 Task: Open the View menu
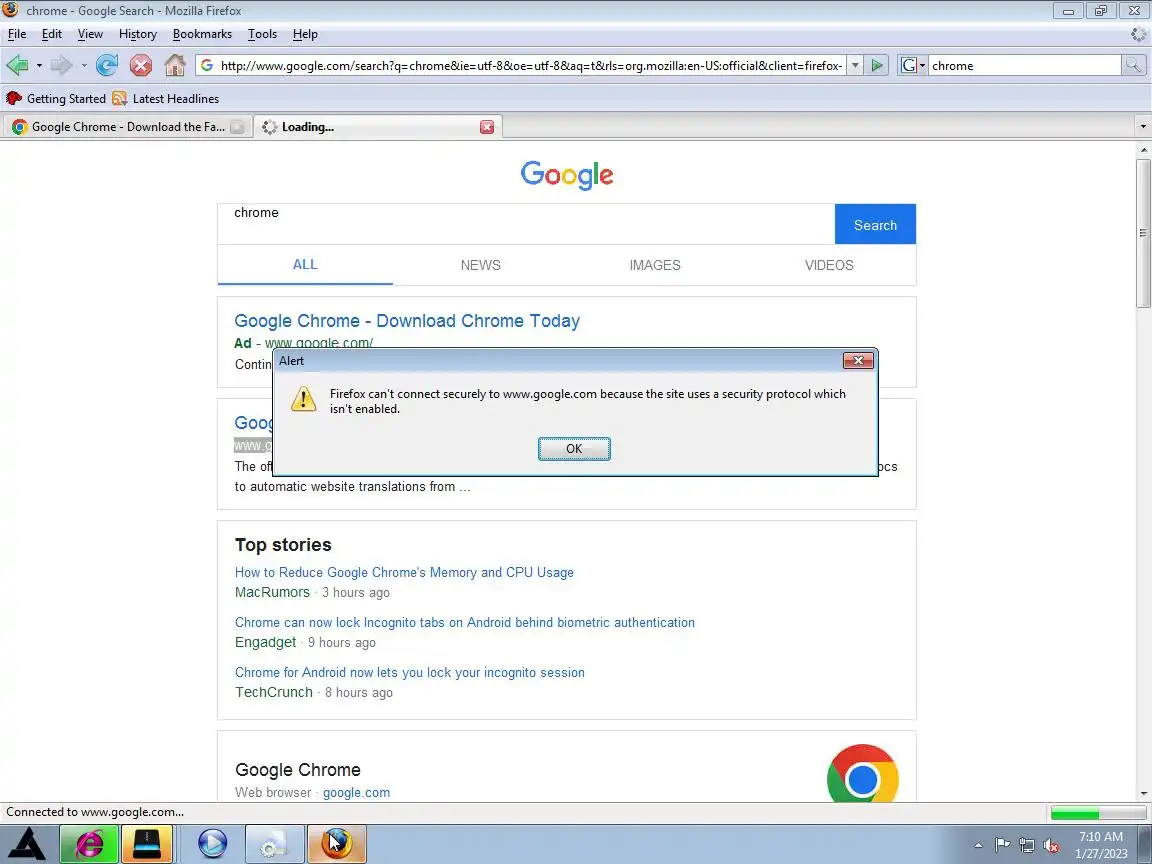(90, 34)
